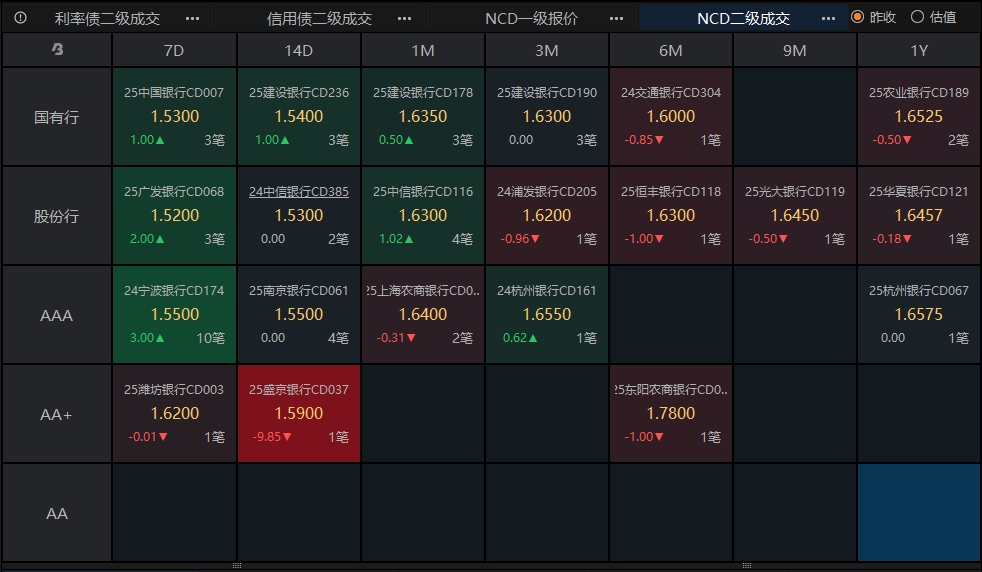This screenshot has height=572, width=982.
Task: Open the 25华夏银行CD121 cell
Action: (x=919, y=216)
